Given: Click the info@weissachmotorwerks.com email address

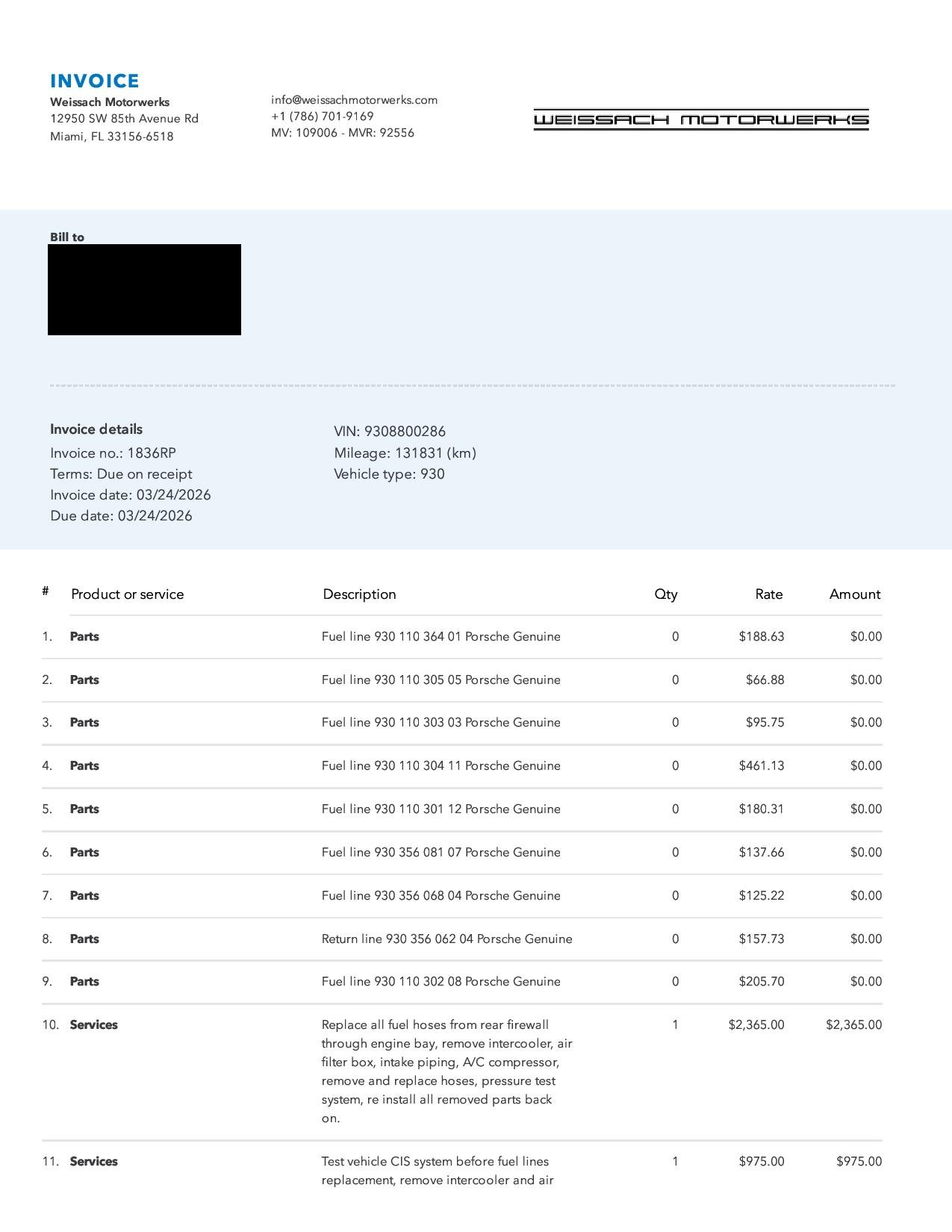Looking at the screenshot, I should (354, 100).
